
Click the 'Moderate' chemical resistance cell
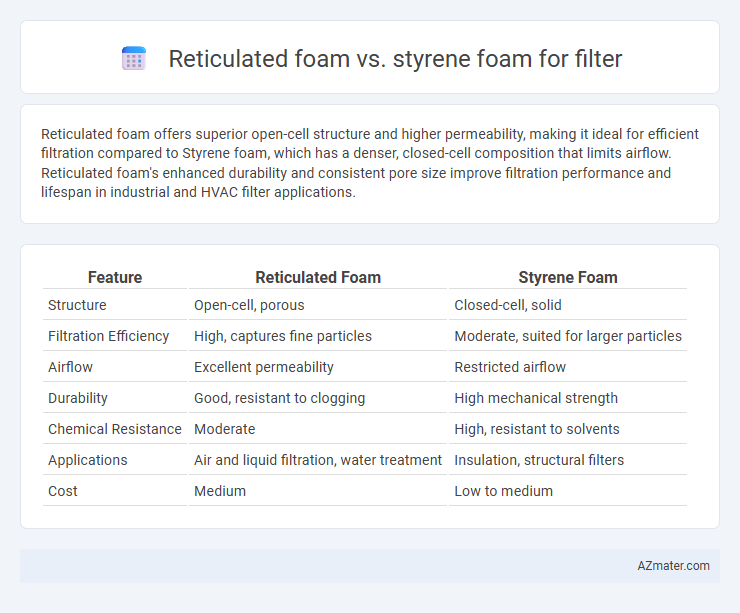(225, 429)
